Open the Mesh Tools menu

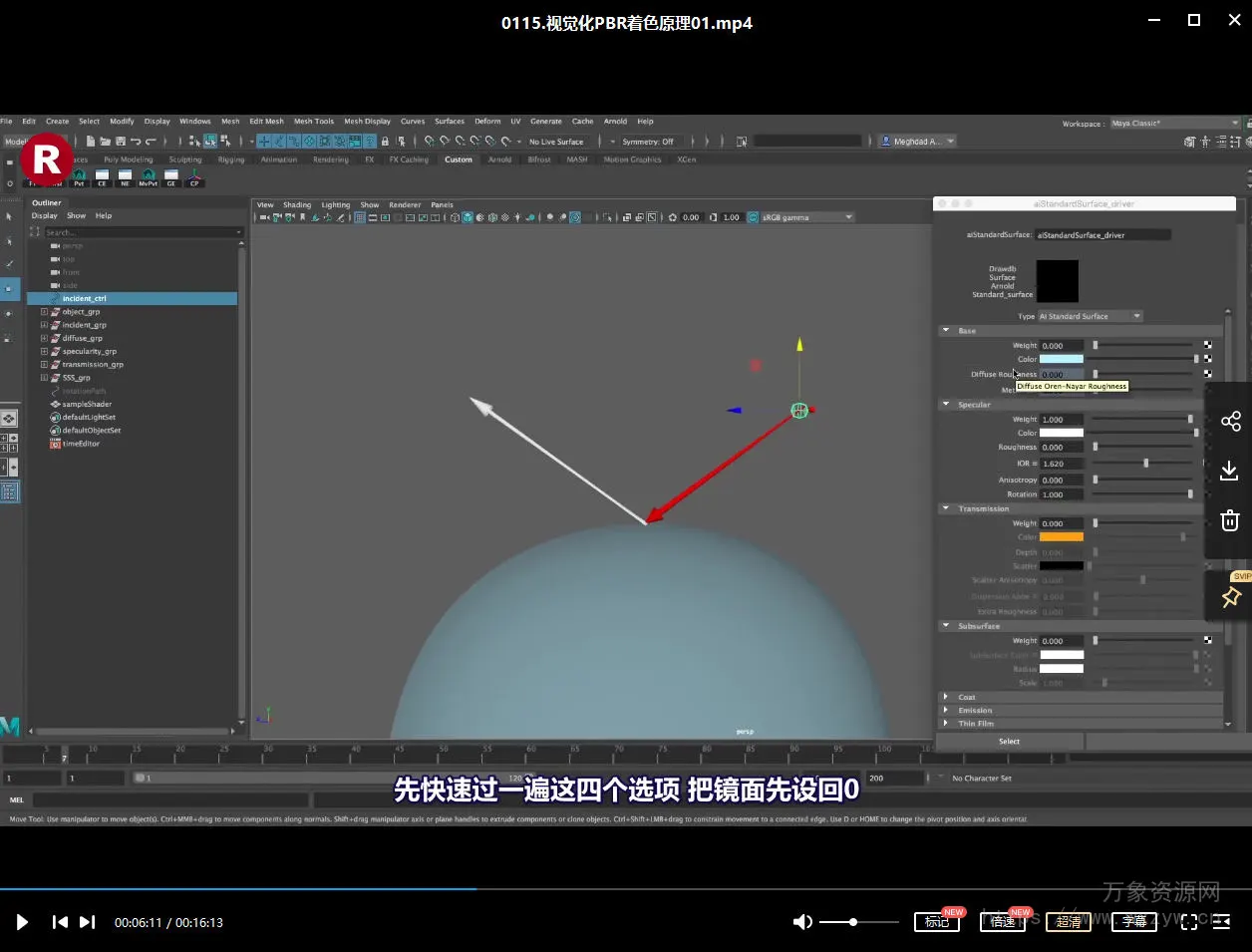tap(313, 122)
